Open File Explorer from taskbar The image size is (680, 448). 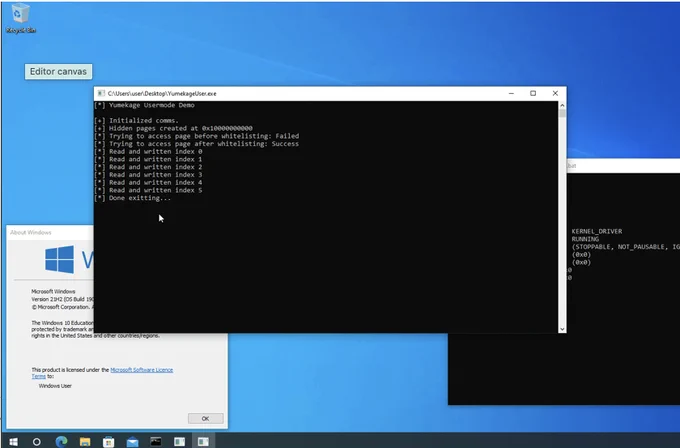tap(85, 441)
